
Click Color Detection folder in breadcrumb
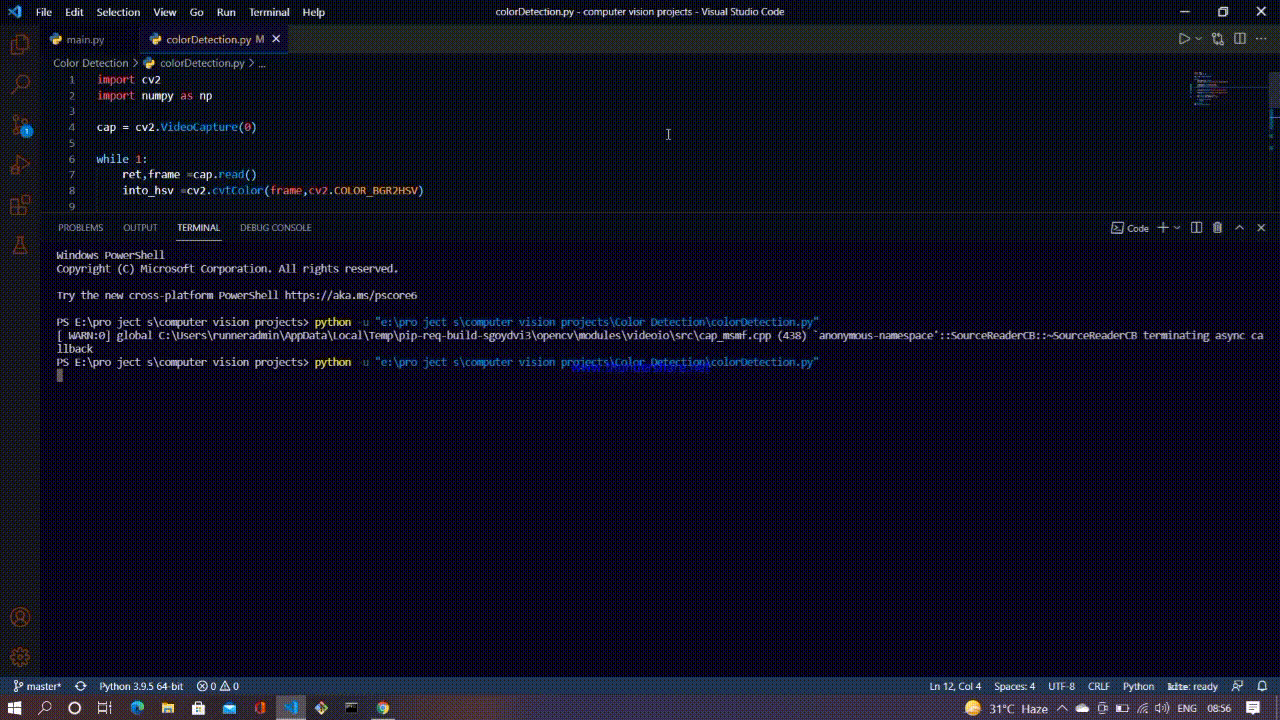click(x=91, y=63)
